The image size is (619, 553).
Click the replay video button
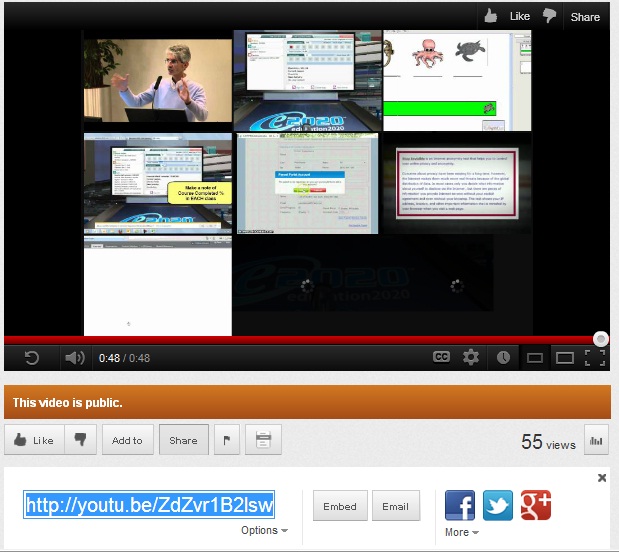point(32,358)
